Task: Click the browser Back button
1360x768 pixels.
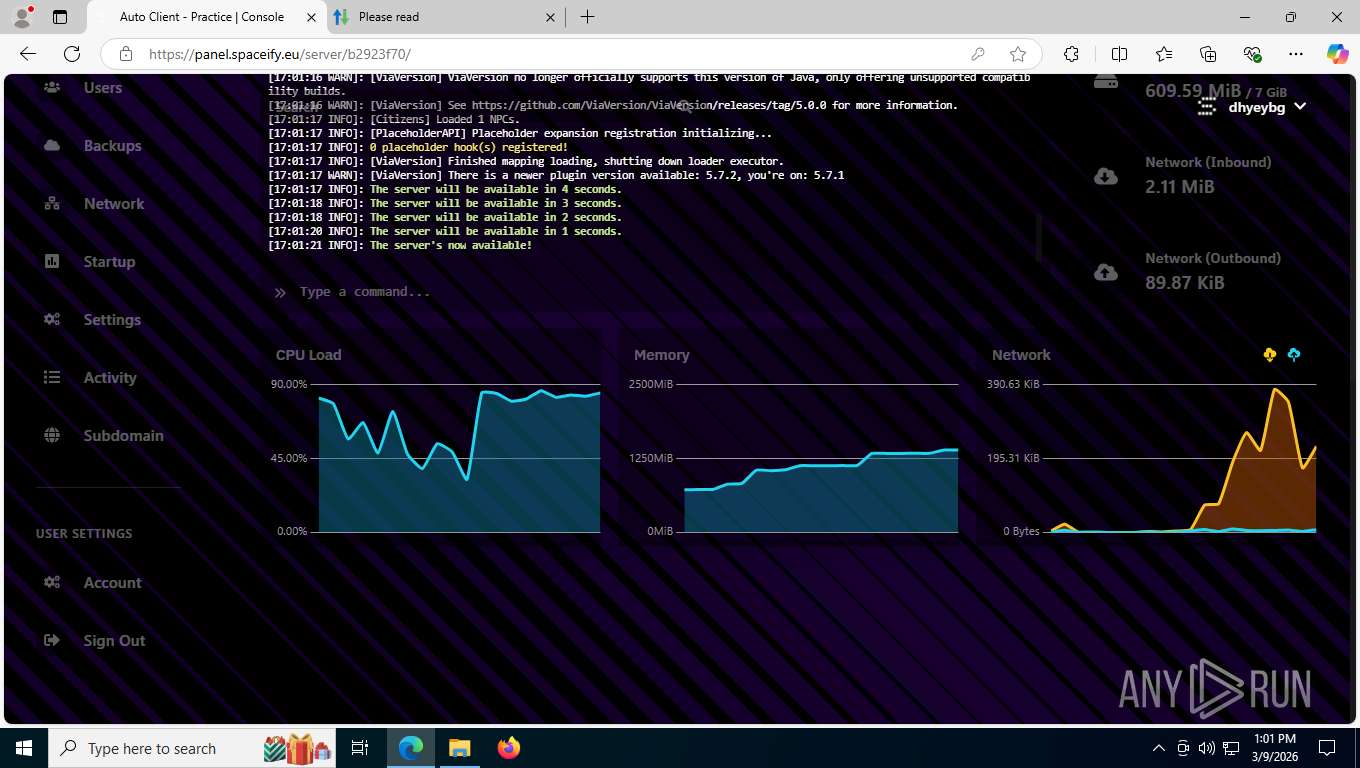Action: click(x=28, y=54)
